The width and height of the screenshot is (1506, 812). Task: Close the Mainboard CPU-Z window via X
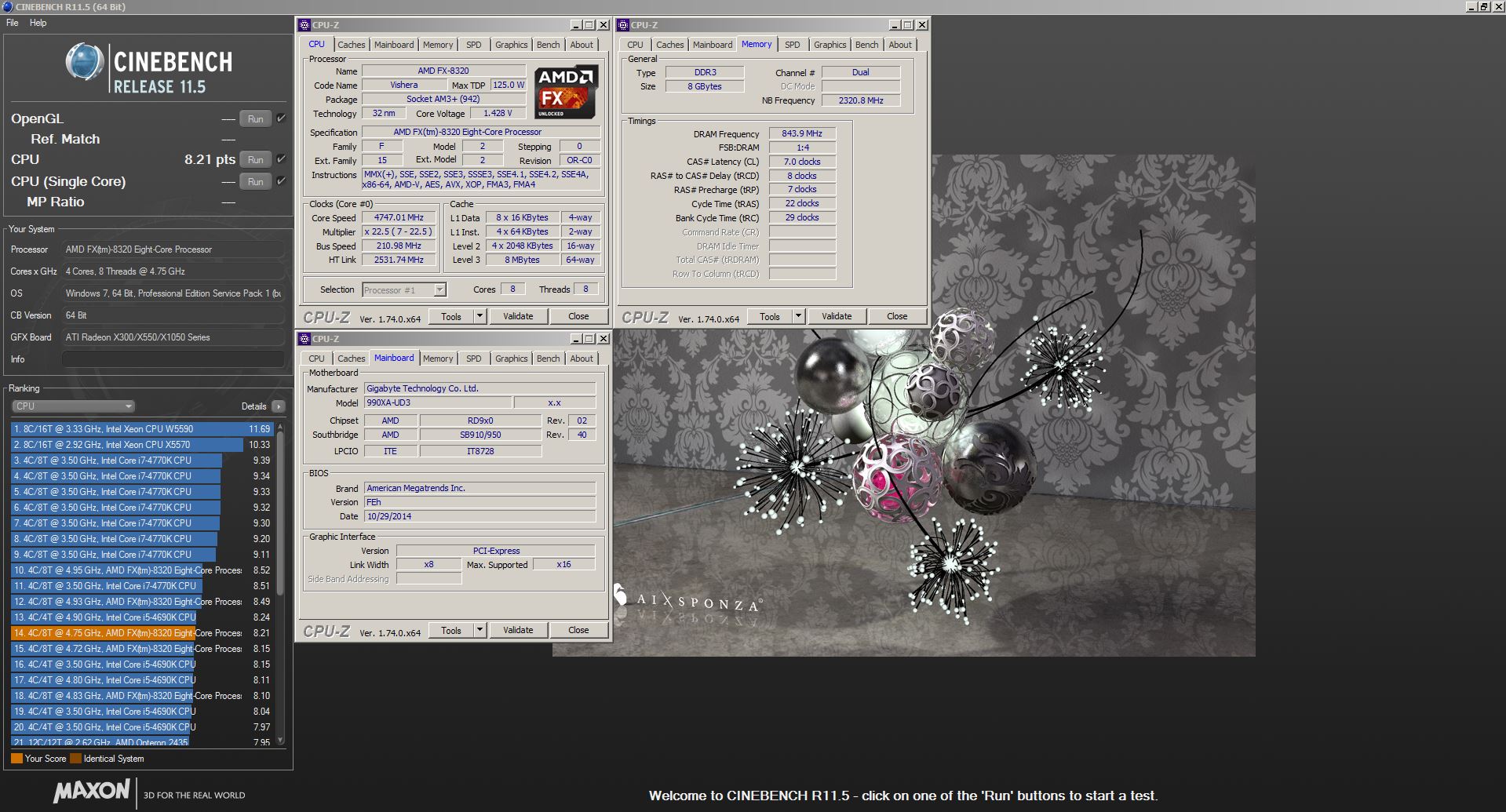point(603,339)
